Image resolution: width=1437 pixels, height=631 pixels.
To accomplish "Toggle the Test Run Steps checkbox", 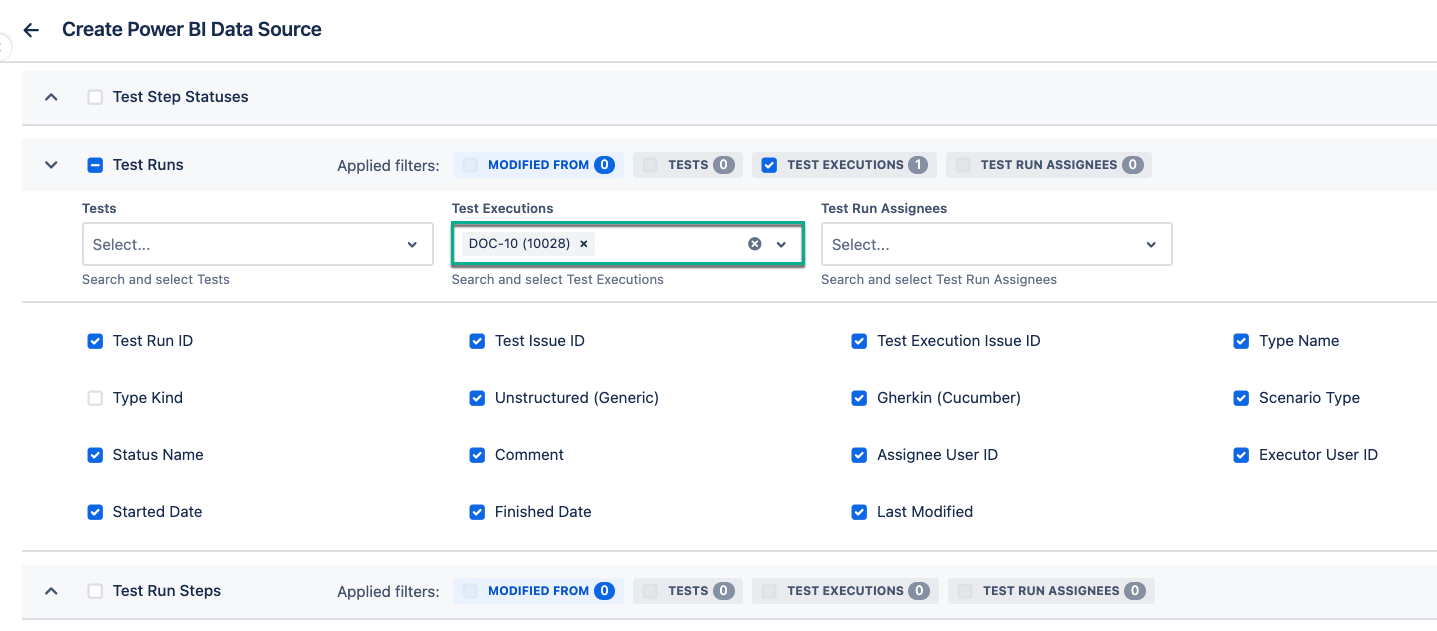I will (x=95, y=591).
